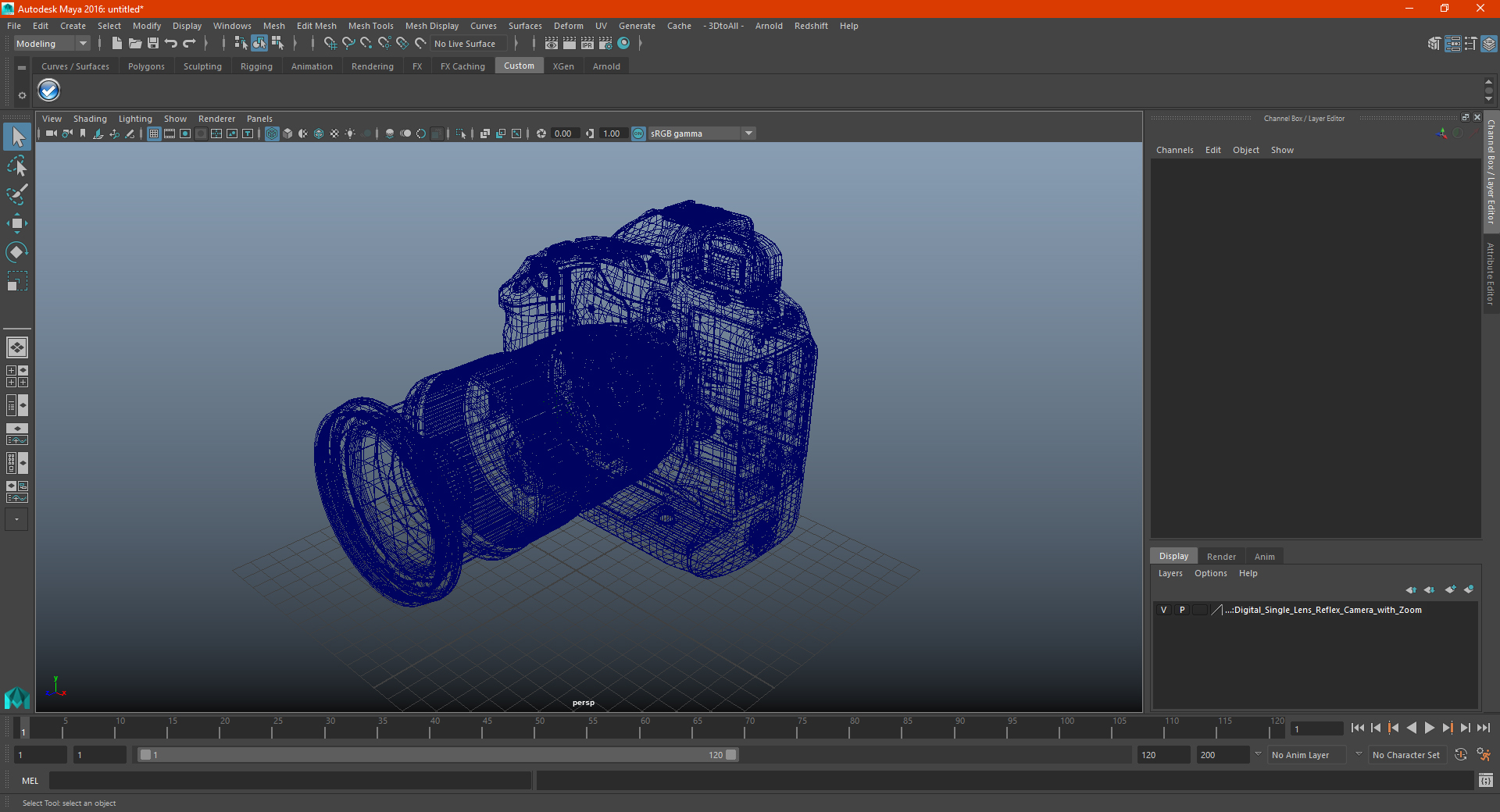Open the viewport Shading menu
Screen dimensions: 1500x812
click(x=90, y=119)
